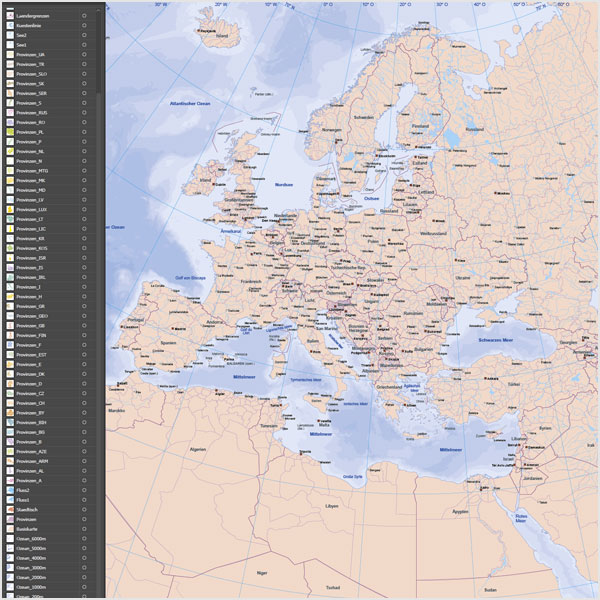Select the Provinzen_FIN layer name
The image size is (600, 600).
click(31, 335)
